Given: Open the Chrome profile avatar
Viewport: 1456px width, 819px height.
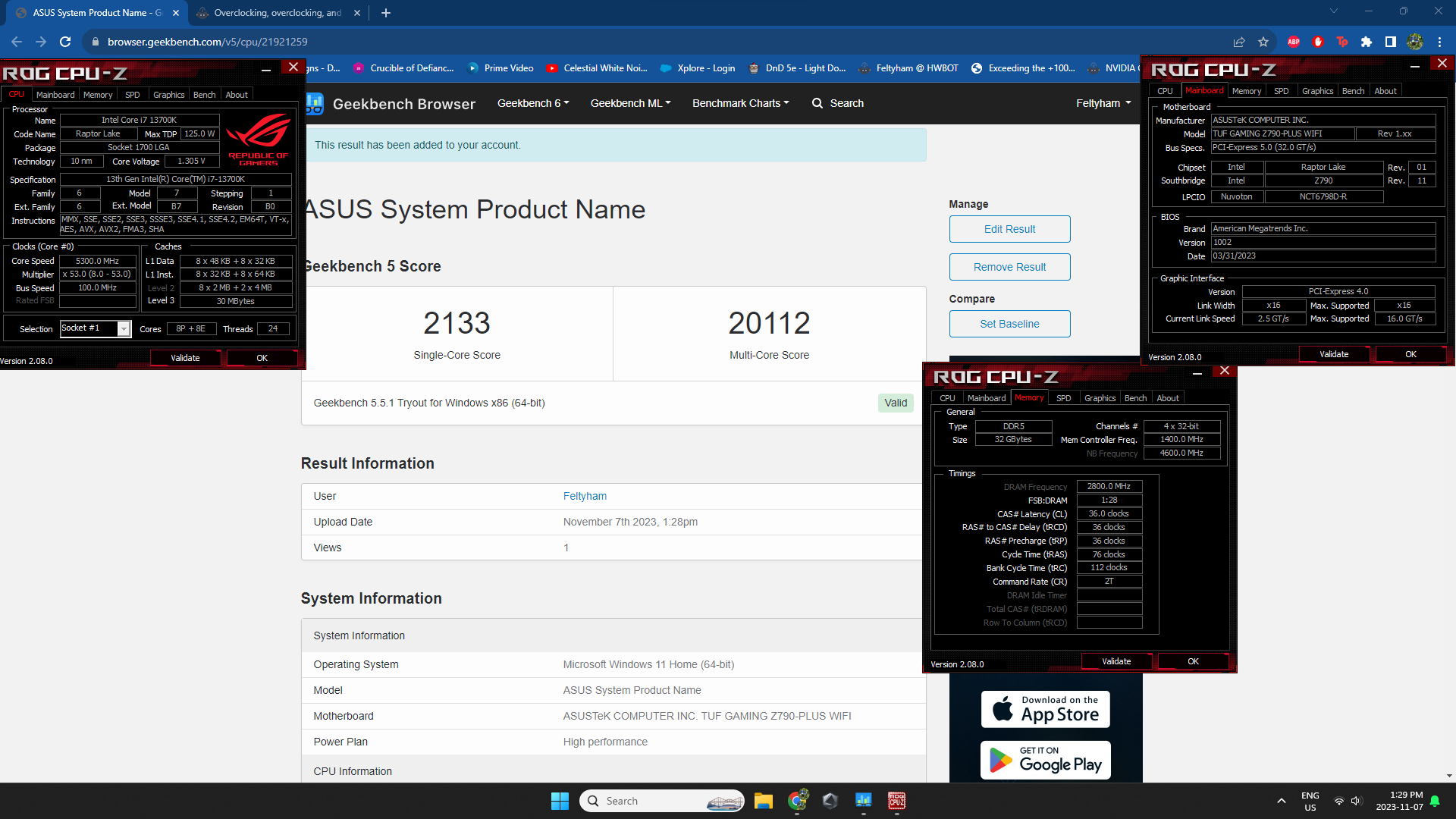Looking at the screenshot, I should coord(1415,42).
